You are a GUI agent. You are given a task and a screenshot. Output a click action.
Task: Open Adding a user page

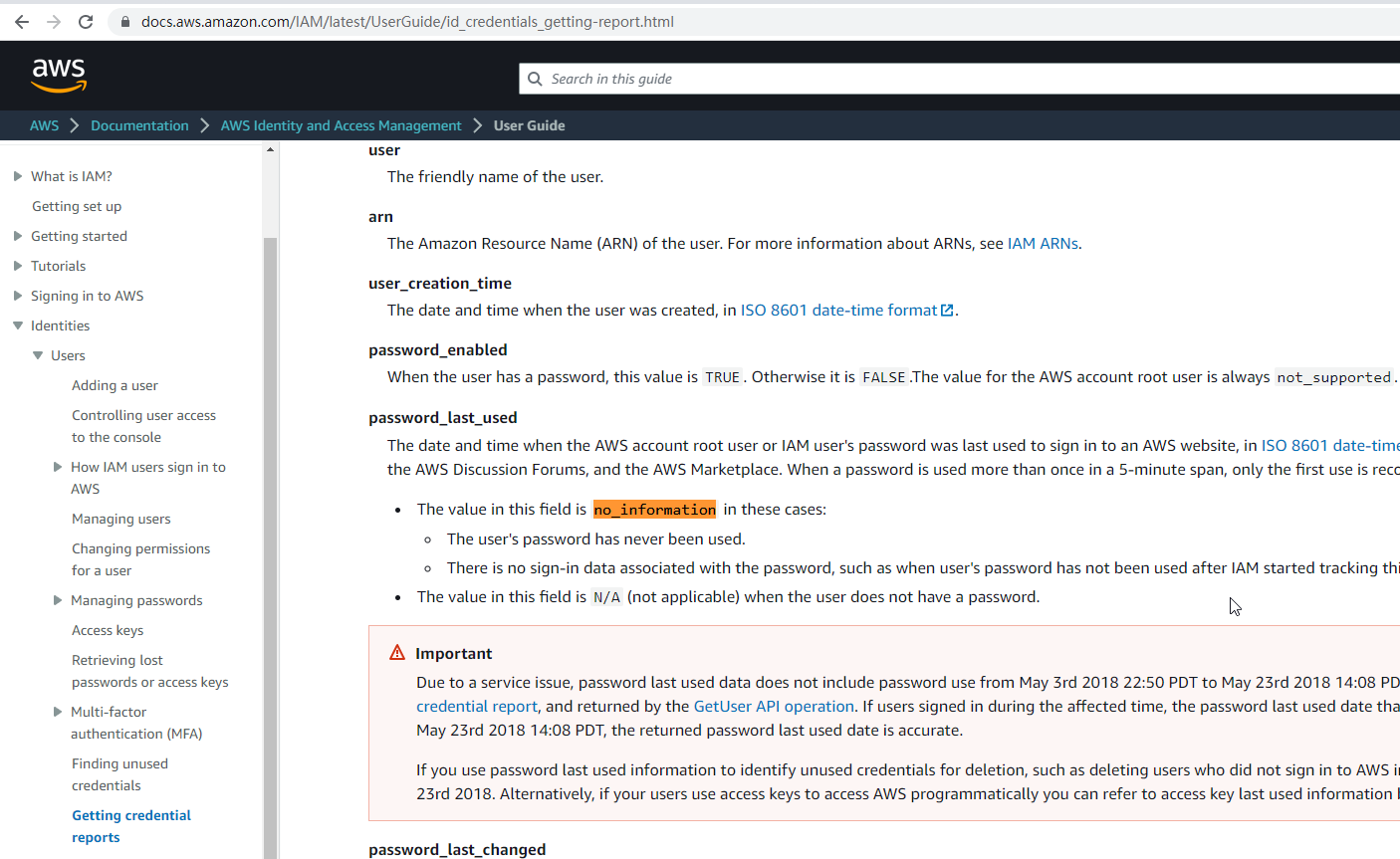click(x=115, y=385)
